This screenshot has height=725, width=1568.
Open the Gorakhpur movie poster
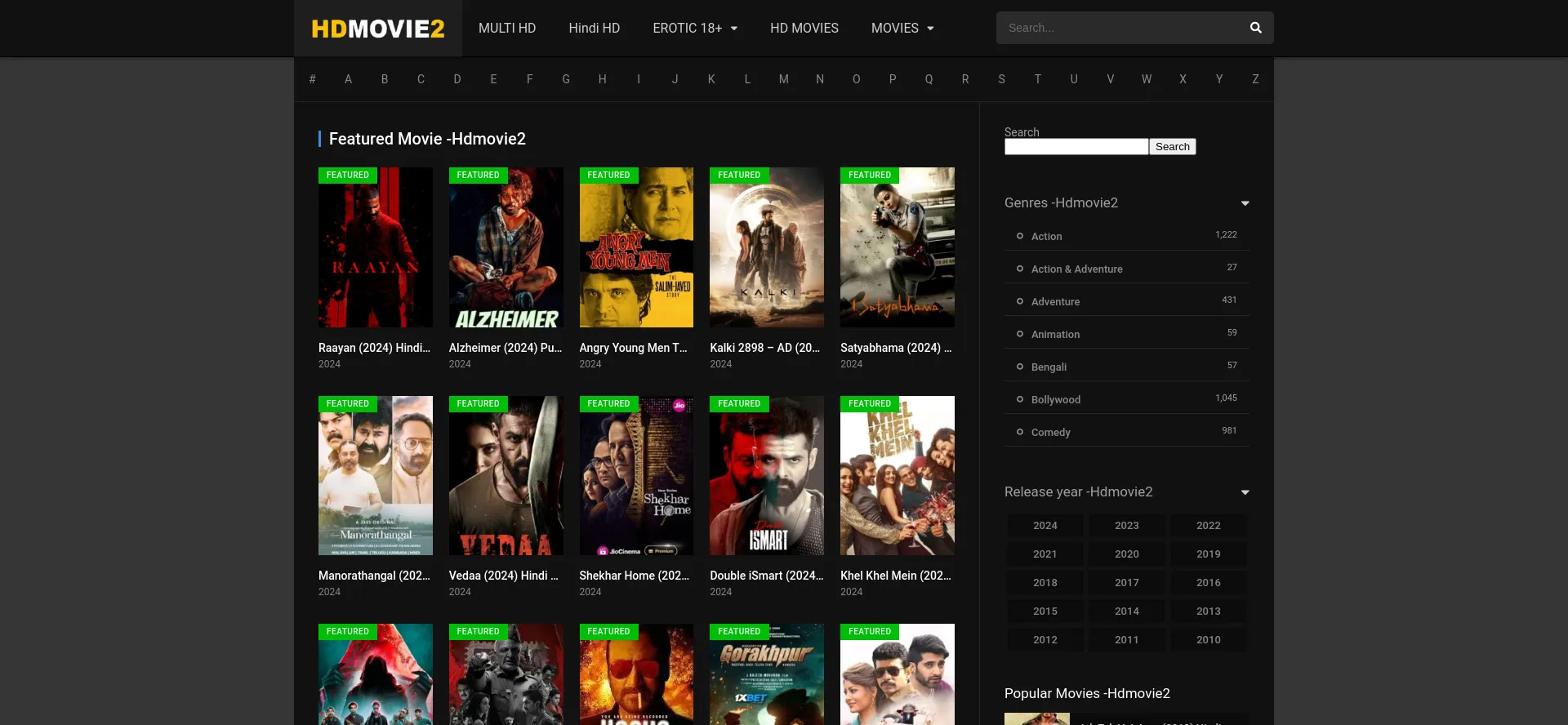(x=767, y=674)
